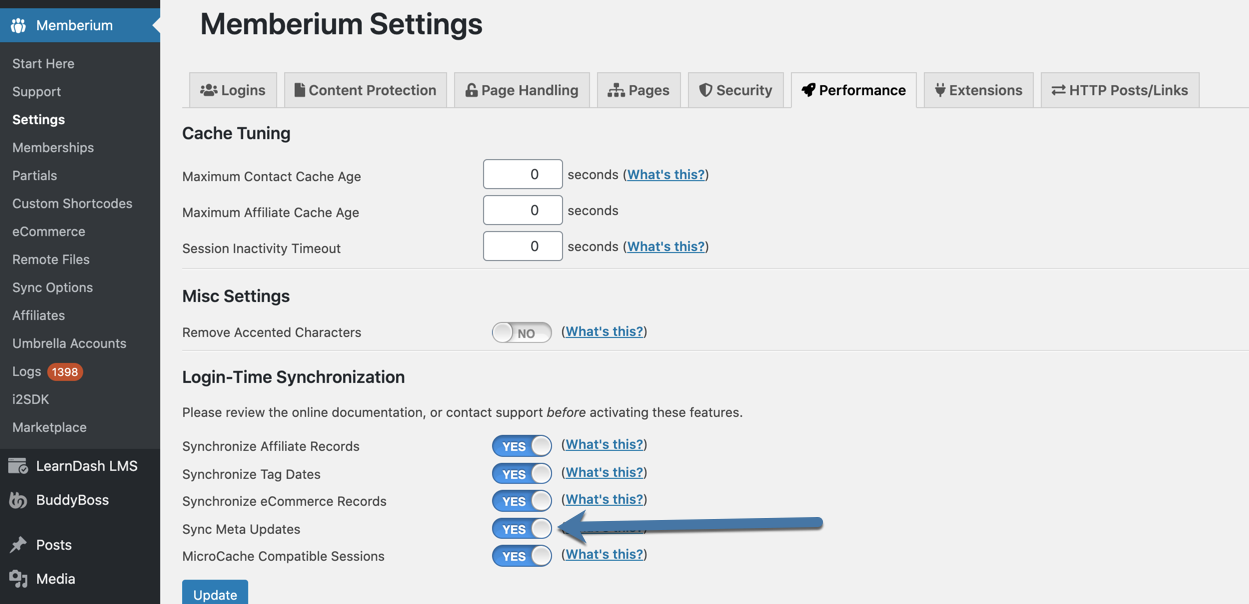Turn off Sync Meta Updates toggle

[x=521, y=529]
